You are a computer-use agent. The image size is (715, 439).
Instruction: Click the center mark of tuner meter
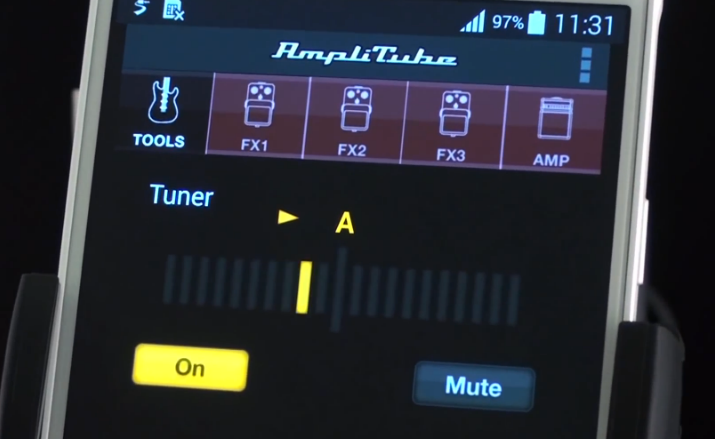[x=343, y=283]
